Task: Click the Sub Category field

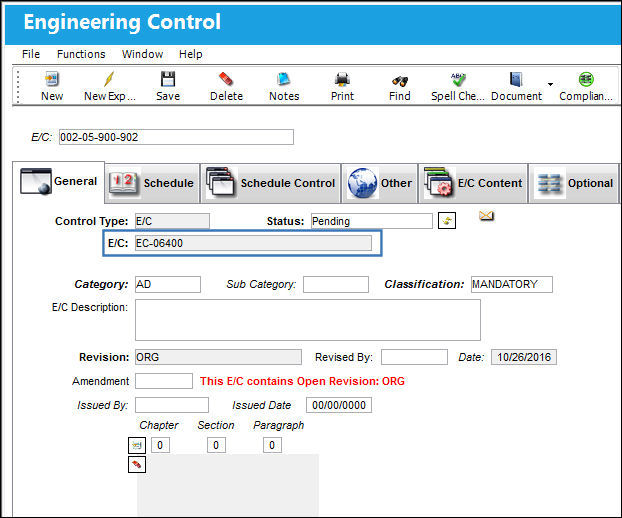Action: click(x=336, y=284)
